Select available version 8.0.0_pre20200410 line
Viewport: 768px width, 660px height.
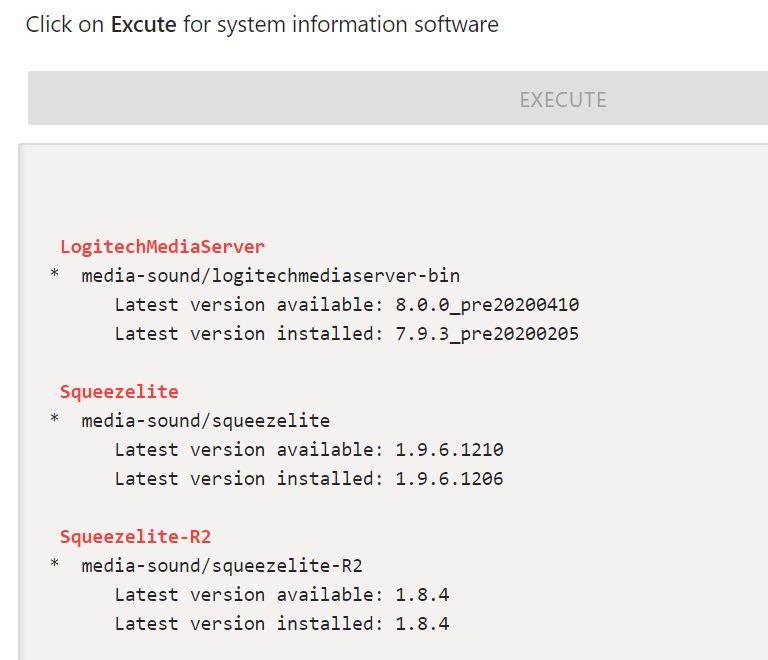tap(347, 305)
